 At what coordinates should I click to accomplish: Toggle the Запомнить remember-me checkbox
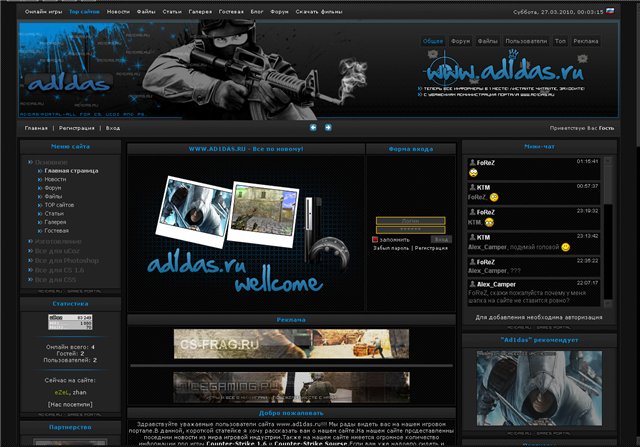click(x=375, y=240)
